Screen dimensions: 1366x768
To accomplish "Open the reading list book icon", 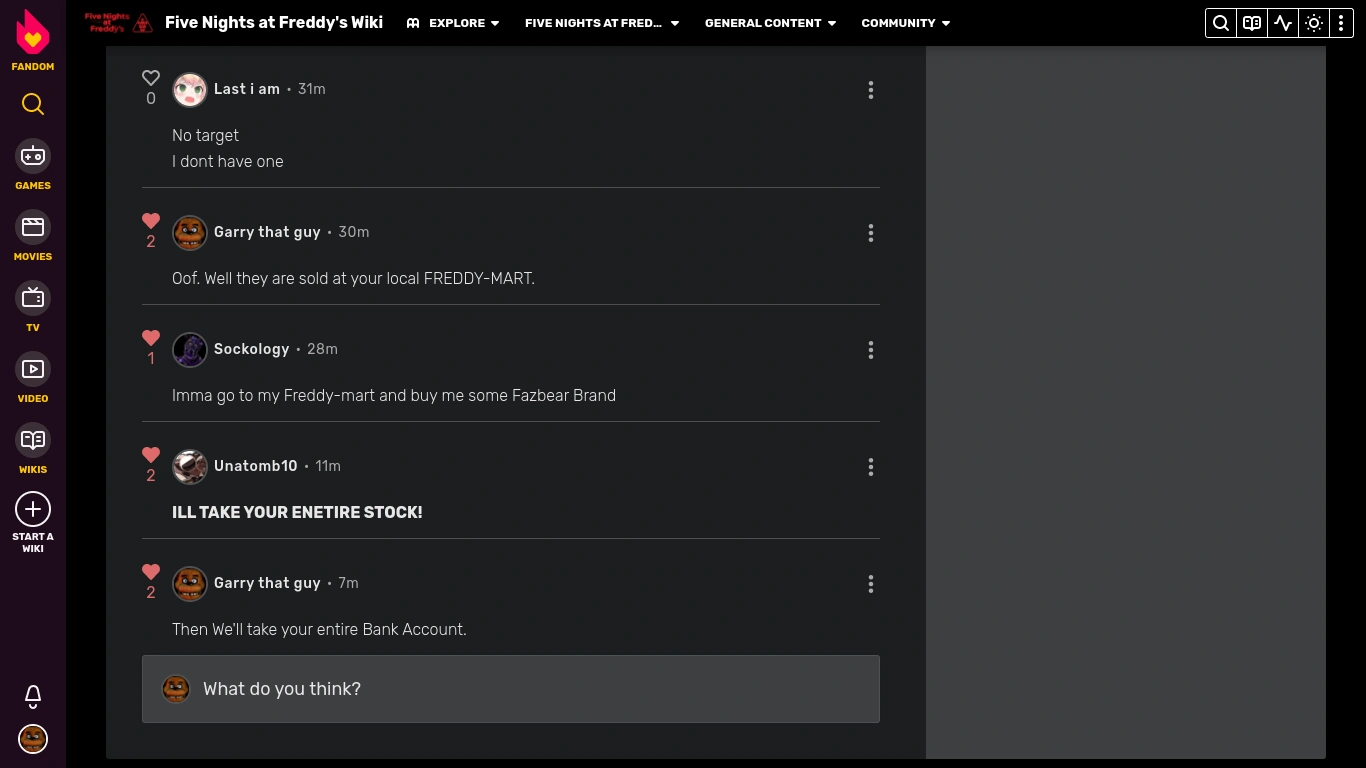I will pyautogui.click(x=1251, y=23).
